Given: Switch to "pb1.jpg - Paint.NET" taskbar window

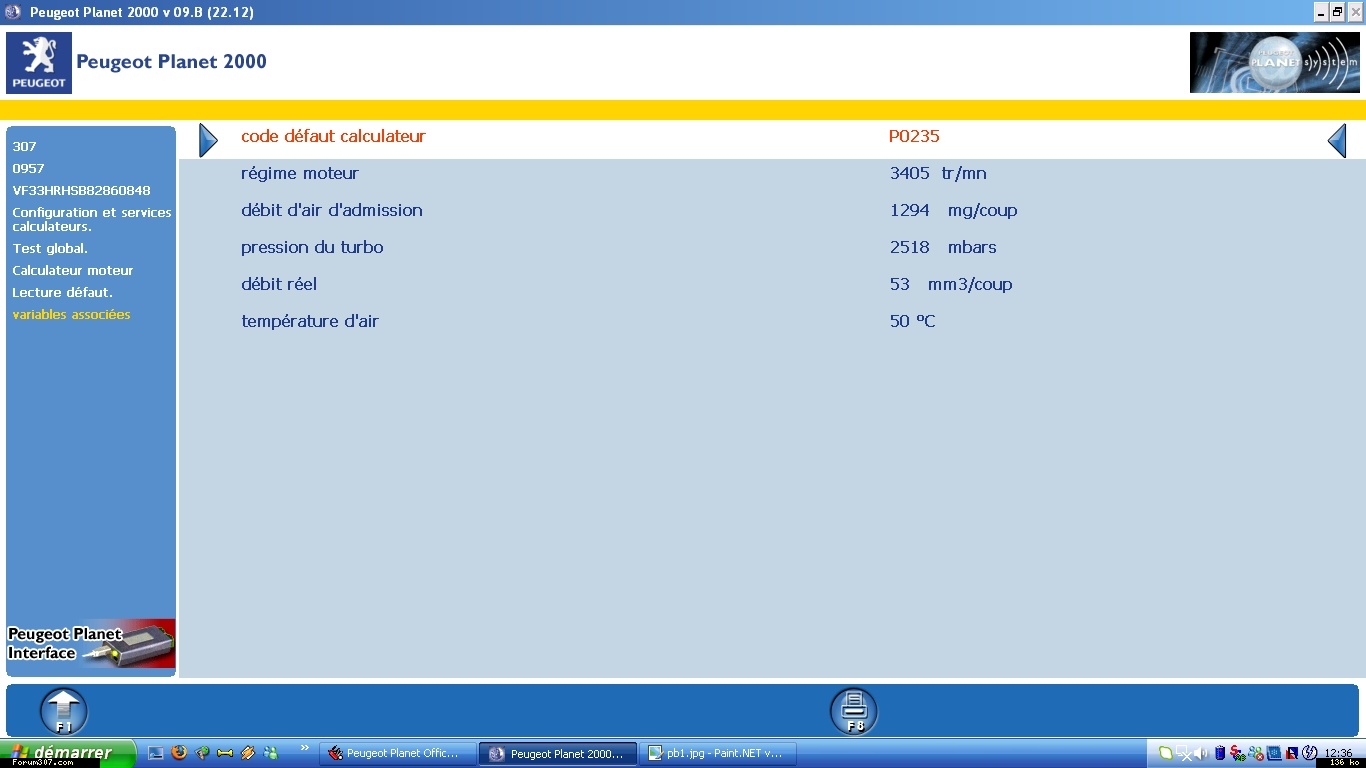Looking at the screenshot, I should (718, 754).
